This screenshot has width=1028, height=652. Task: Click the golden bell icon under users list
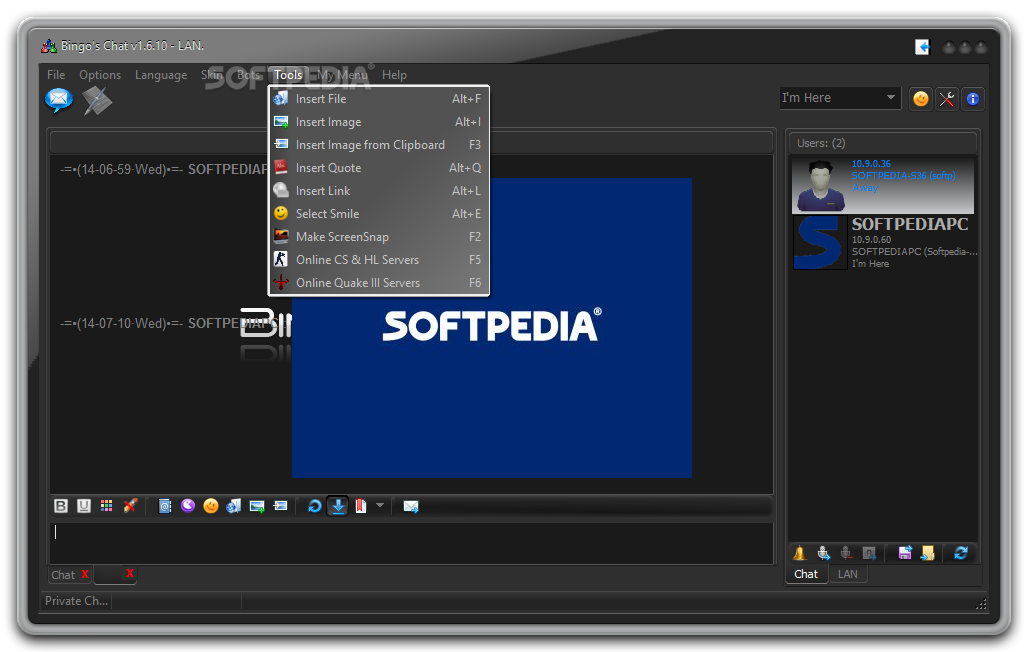(799, 553)
